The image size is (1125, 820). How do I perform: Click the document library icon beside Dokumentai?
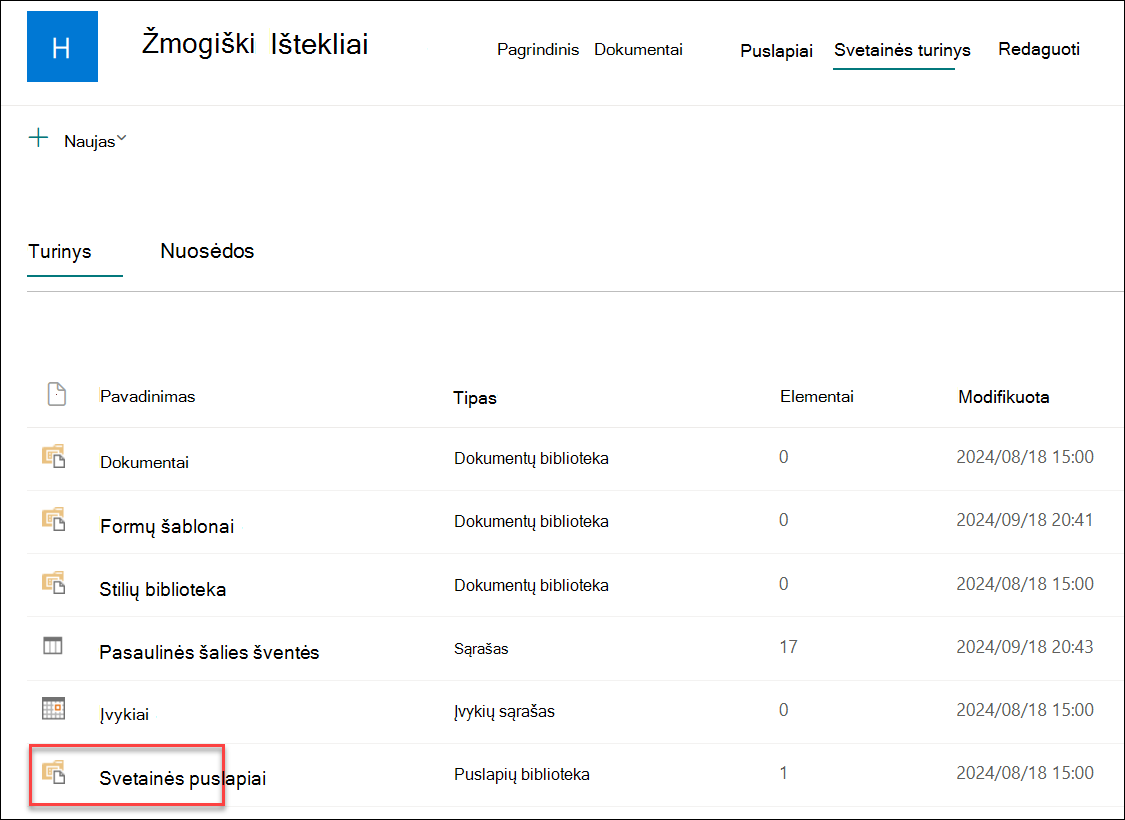tap(54, 456)
